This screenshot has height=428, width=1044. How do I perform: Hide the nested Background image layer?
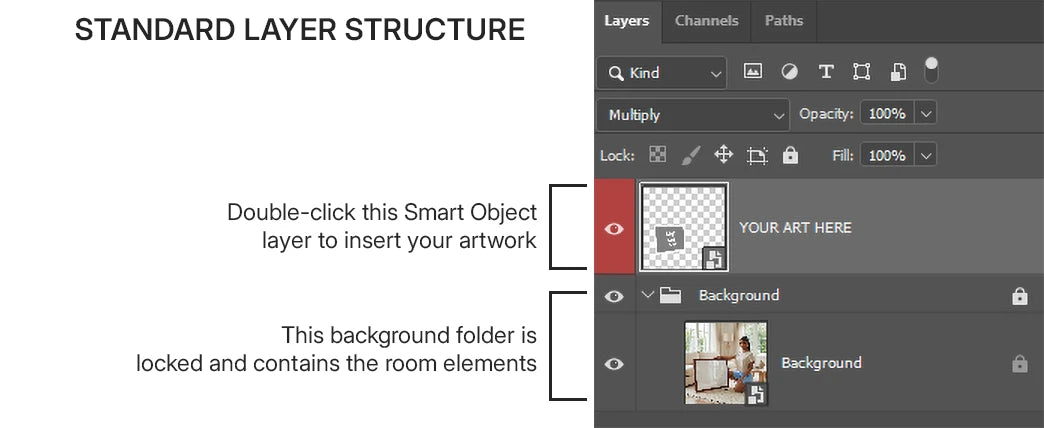(614, 364)
